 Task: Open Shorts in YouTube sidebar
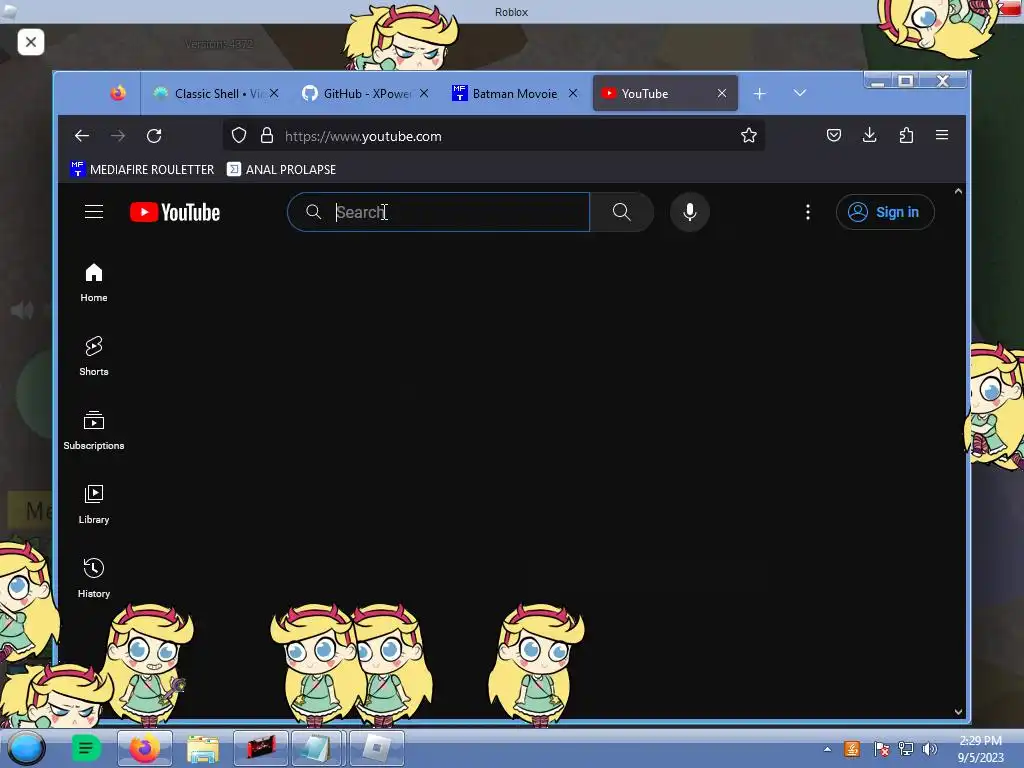94,357
